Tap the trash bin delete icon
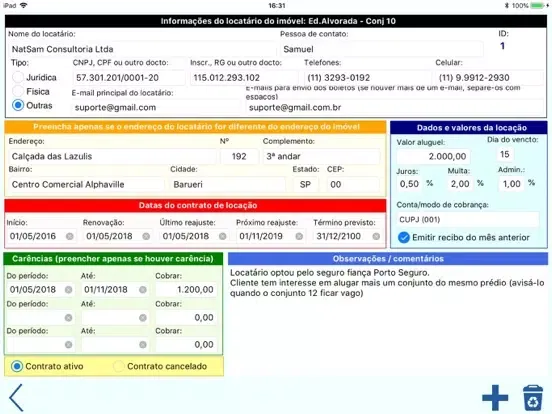552x414 pixels. [x=533, y=398]
